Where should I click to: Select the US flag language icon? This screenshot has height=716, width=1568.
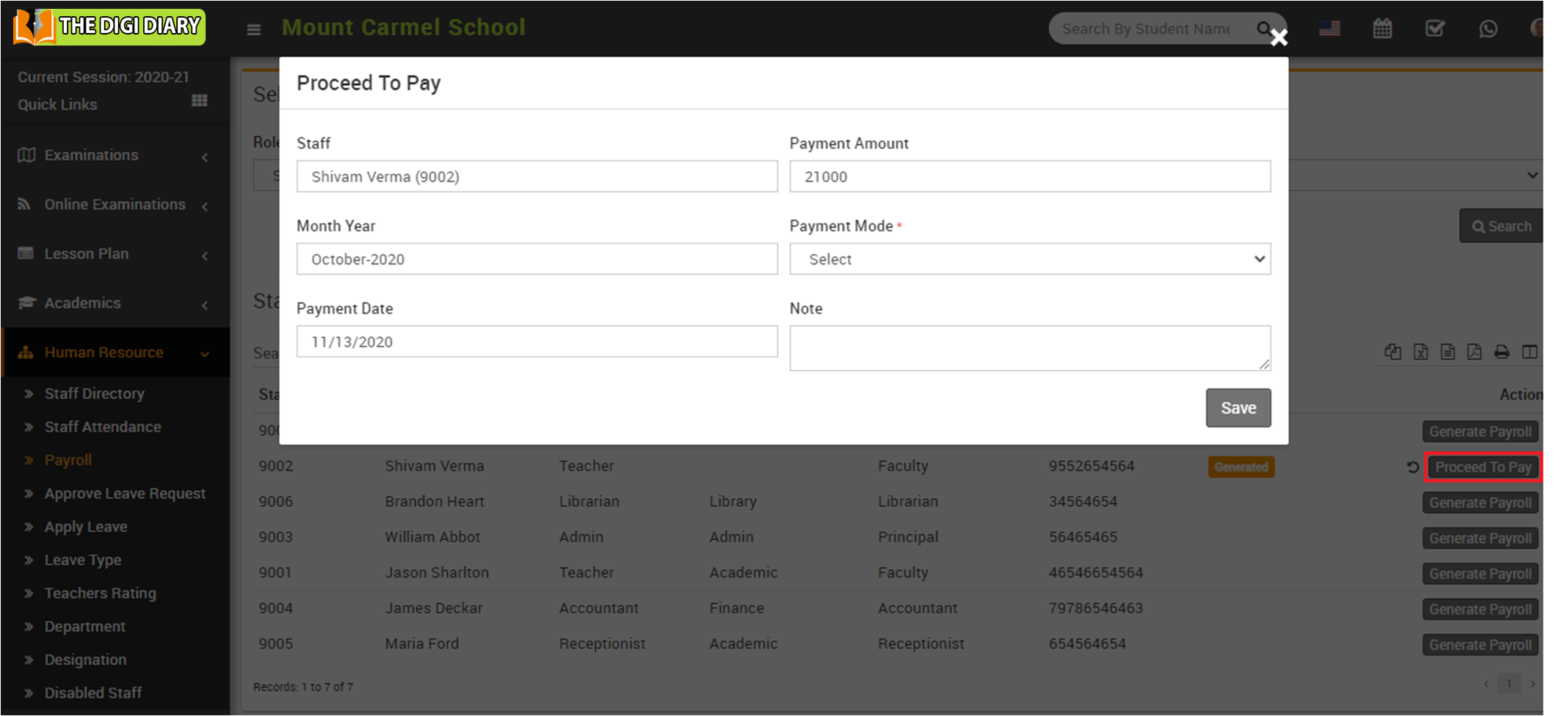[x=1329, y=29]
